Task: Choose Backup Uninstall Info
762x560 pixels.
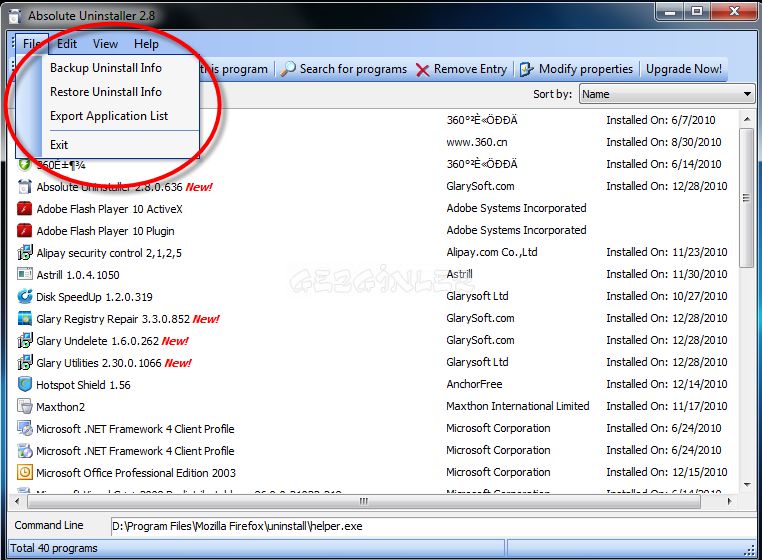Action: click(x=106, y=68)
